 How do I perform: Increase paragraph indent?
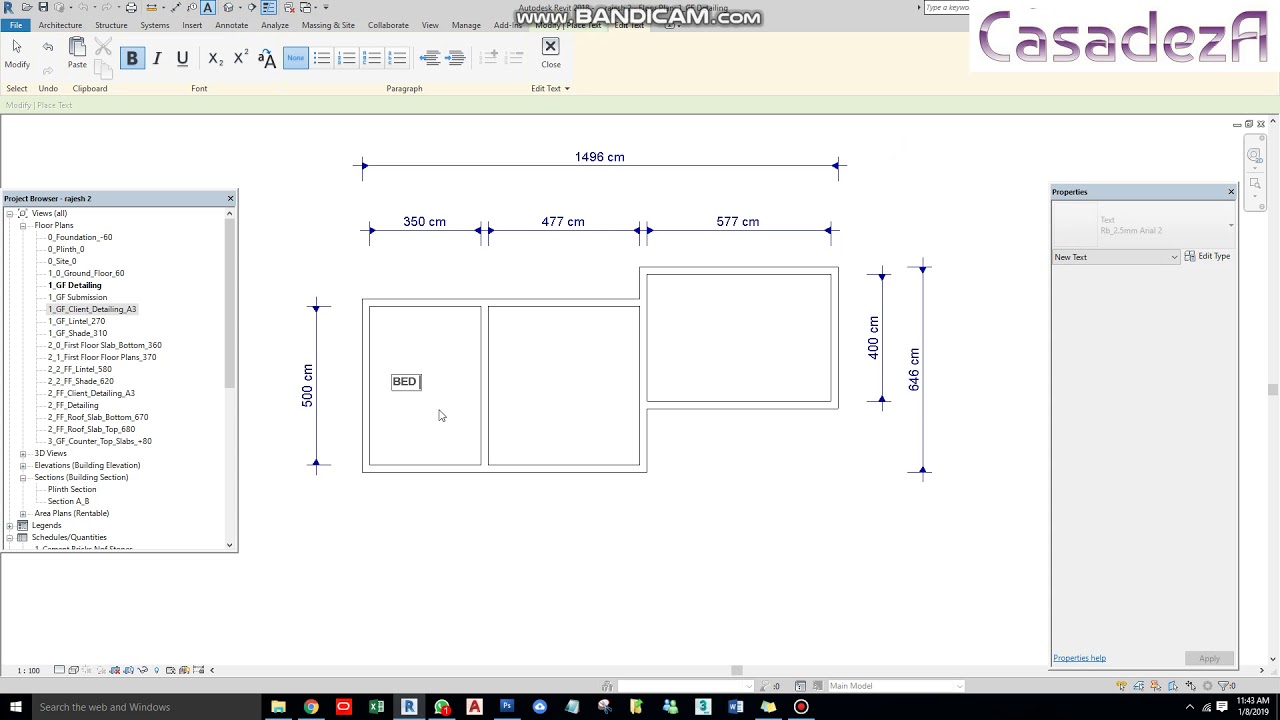point(455,58)
